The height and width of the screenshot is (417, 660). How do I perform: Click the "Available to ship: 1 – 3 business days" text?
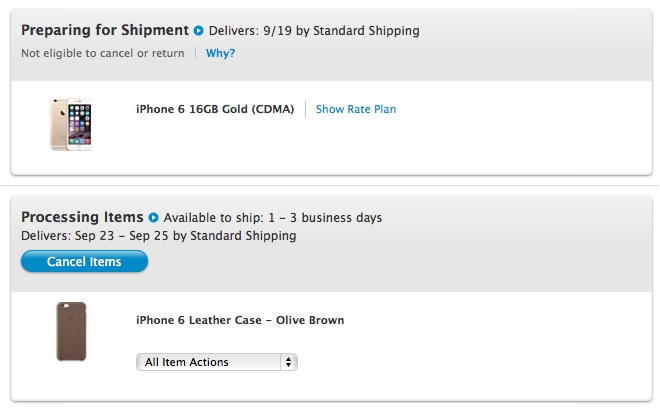coord(273,218)
